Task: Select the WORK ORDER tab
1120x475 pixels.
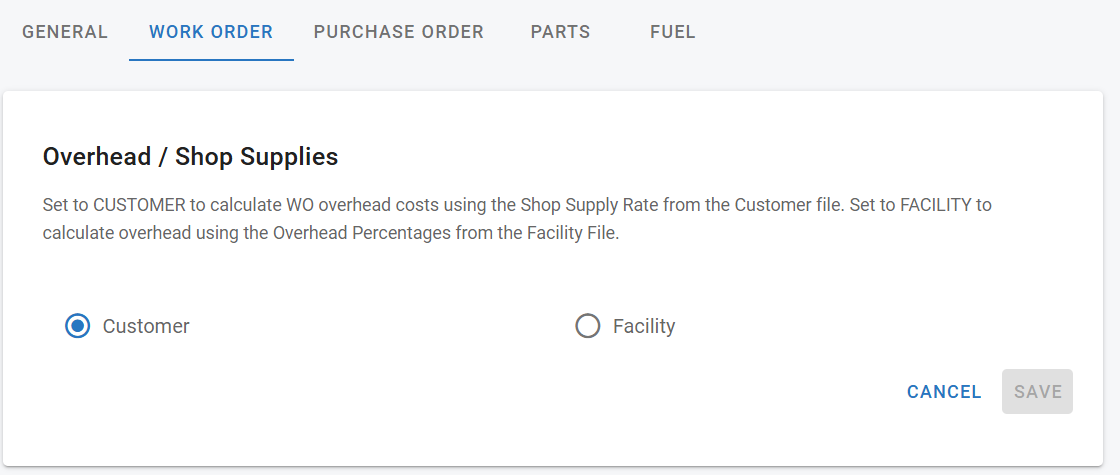Action: click(x=211, y=32)
